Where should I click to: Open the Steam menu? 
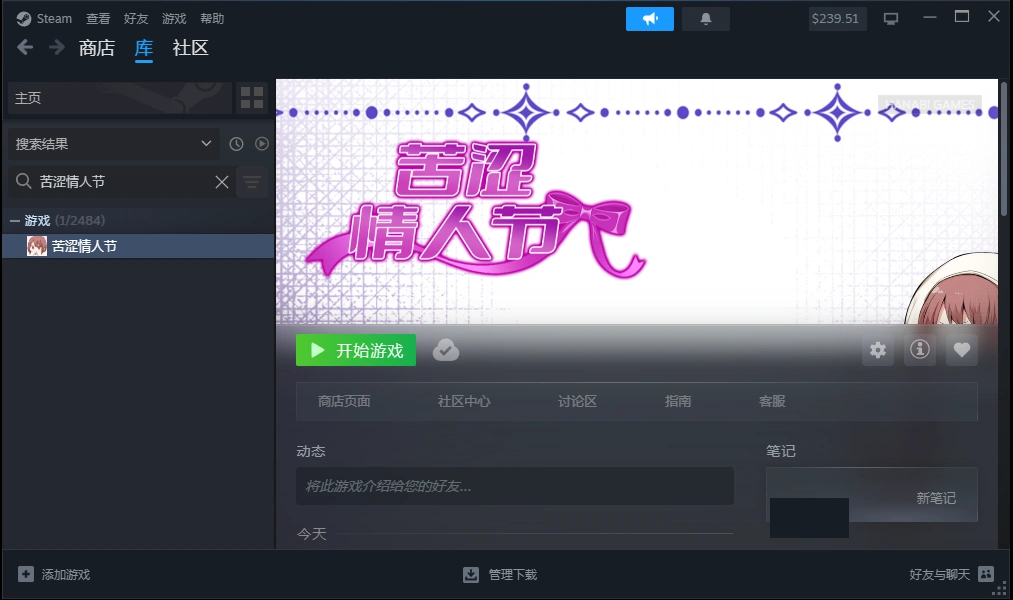pyautogui.click(x=54, y=19)
